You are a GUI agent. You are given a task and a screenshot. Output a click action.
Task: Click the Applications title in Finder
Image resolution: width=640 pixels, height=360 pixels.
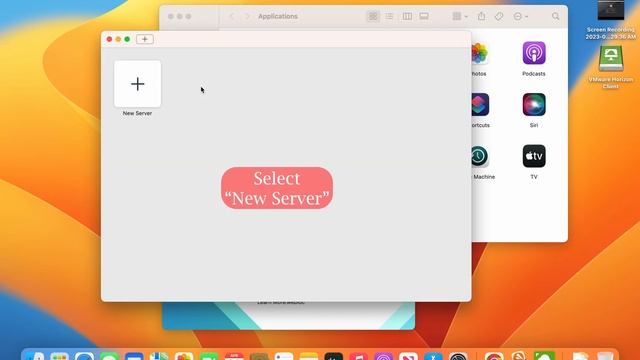click(278, 16)
